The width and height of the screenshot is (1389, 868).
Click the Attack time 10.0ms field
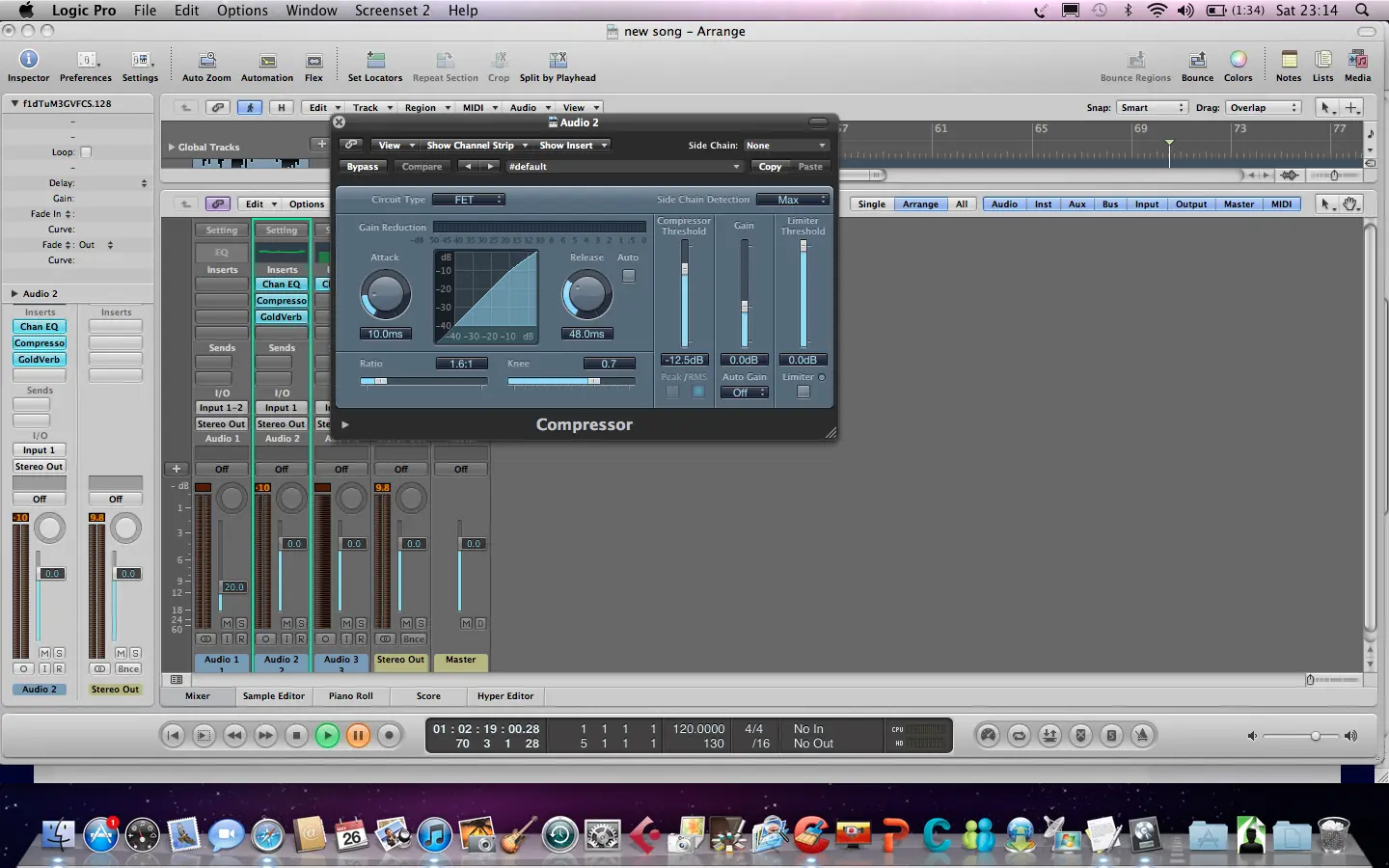(x=385, y=334)
